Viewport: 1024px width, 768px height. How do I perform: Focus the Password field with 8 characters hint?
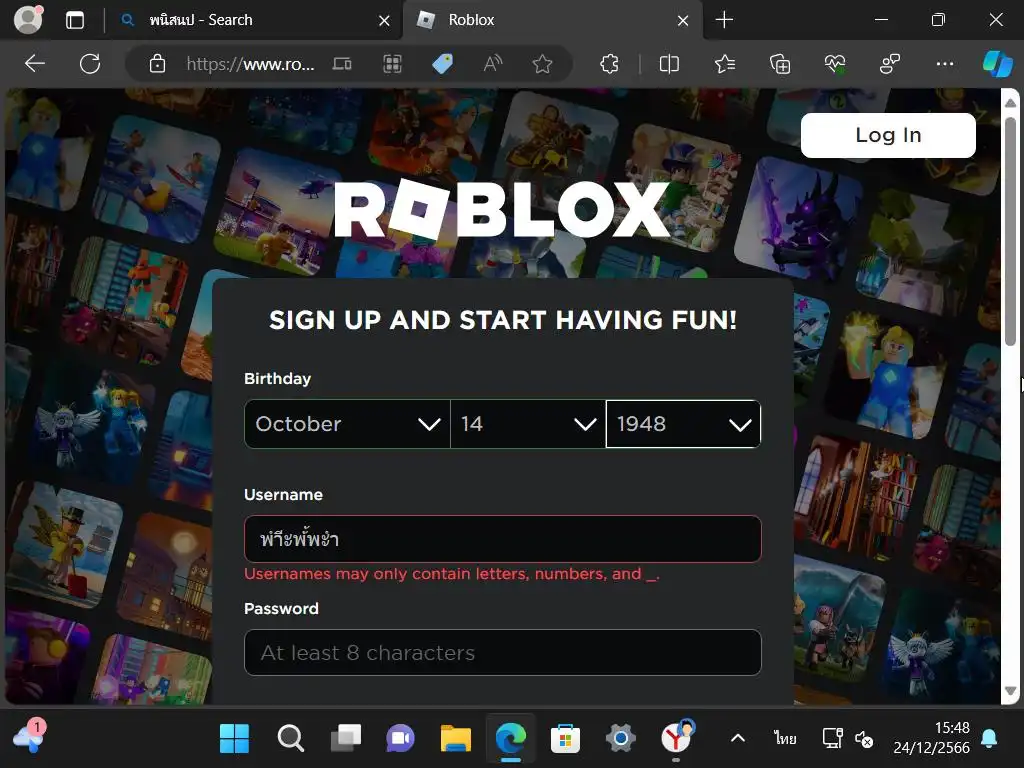503,652
